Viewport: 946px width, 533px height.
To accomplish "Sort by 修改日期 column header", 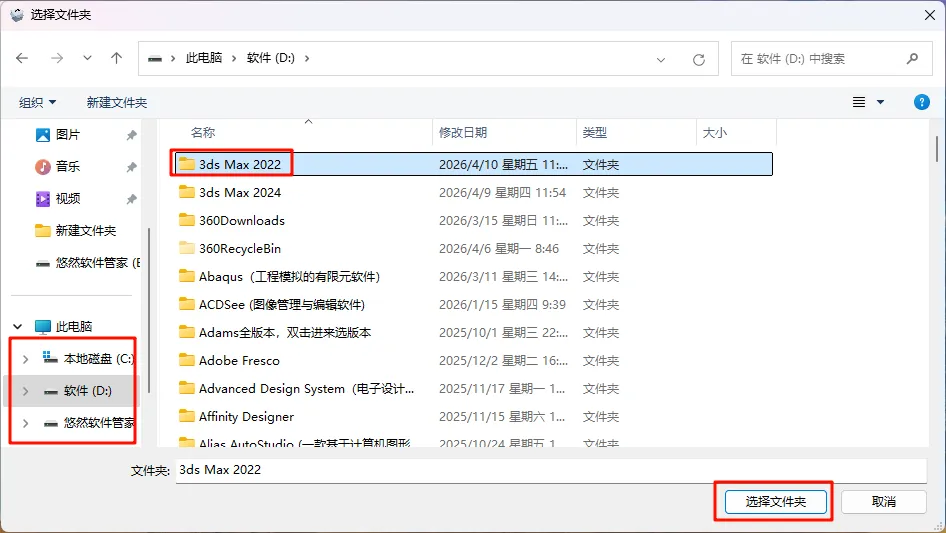I will pyautogui.click(x=463, y=133).
